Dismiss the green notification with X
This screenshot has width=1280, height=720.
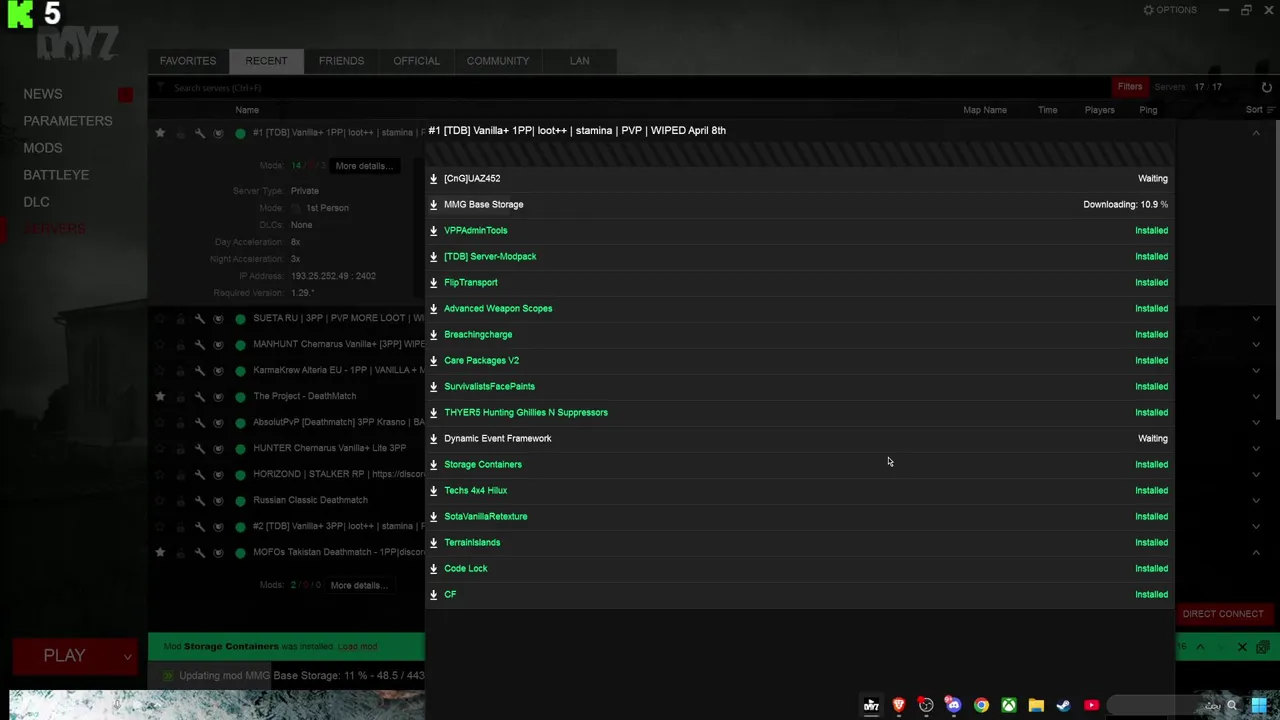coord(1242,647)
